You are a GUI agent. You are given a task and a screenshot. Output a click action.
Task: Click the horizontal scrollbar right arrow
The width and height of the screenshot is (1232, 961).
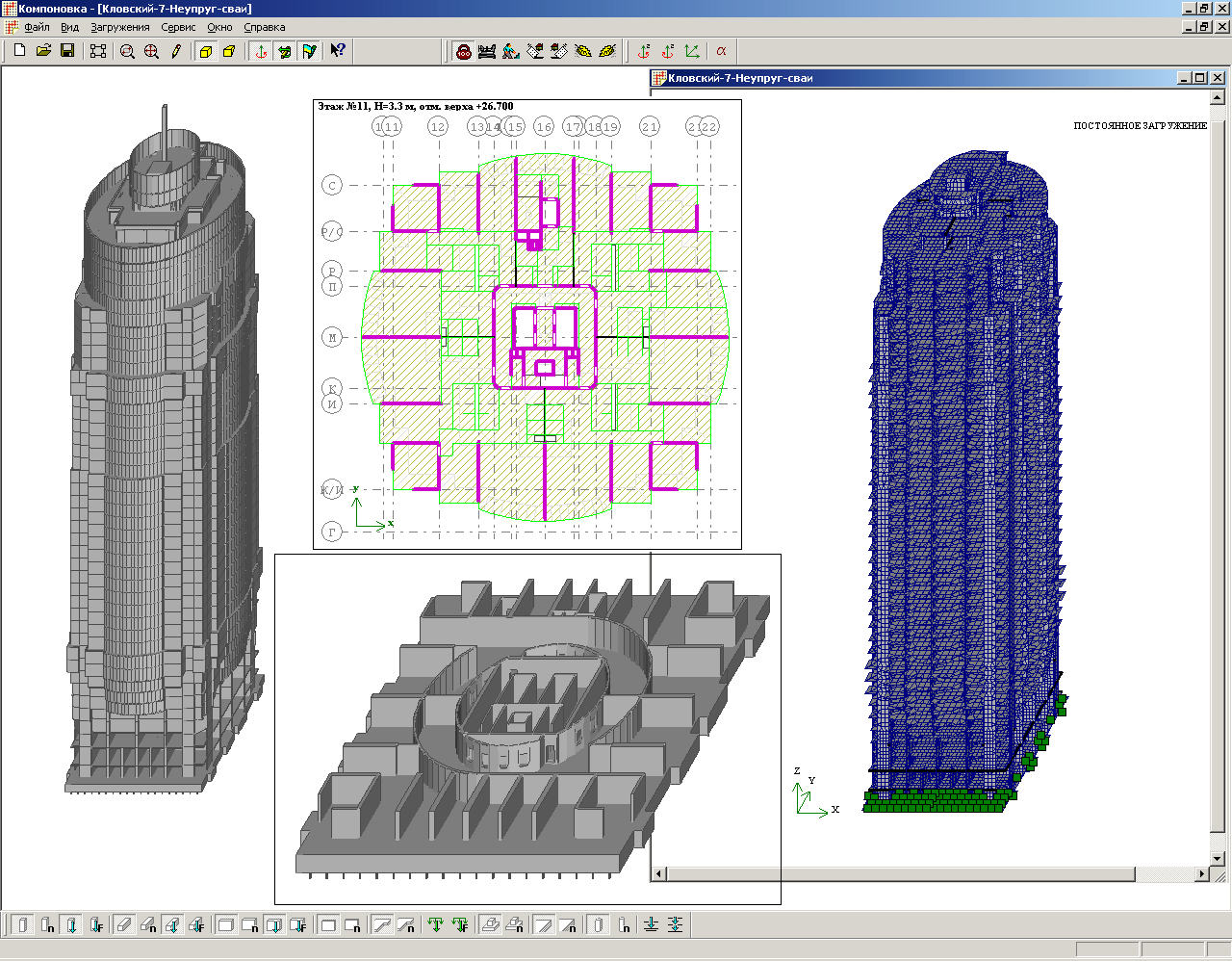(x=1202, y=874)
